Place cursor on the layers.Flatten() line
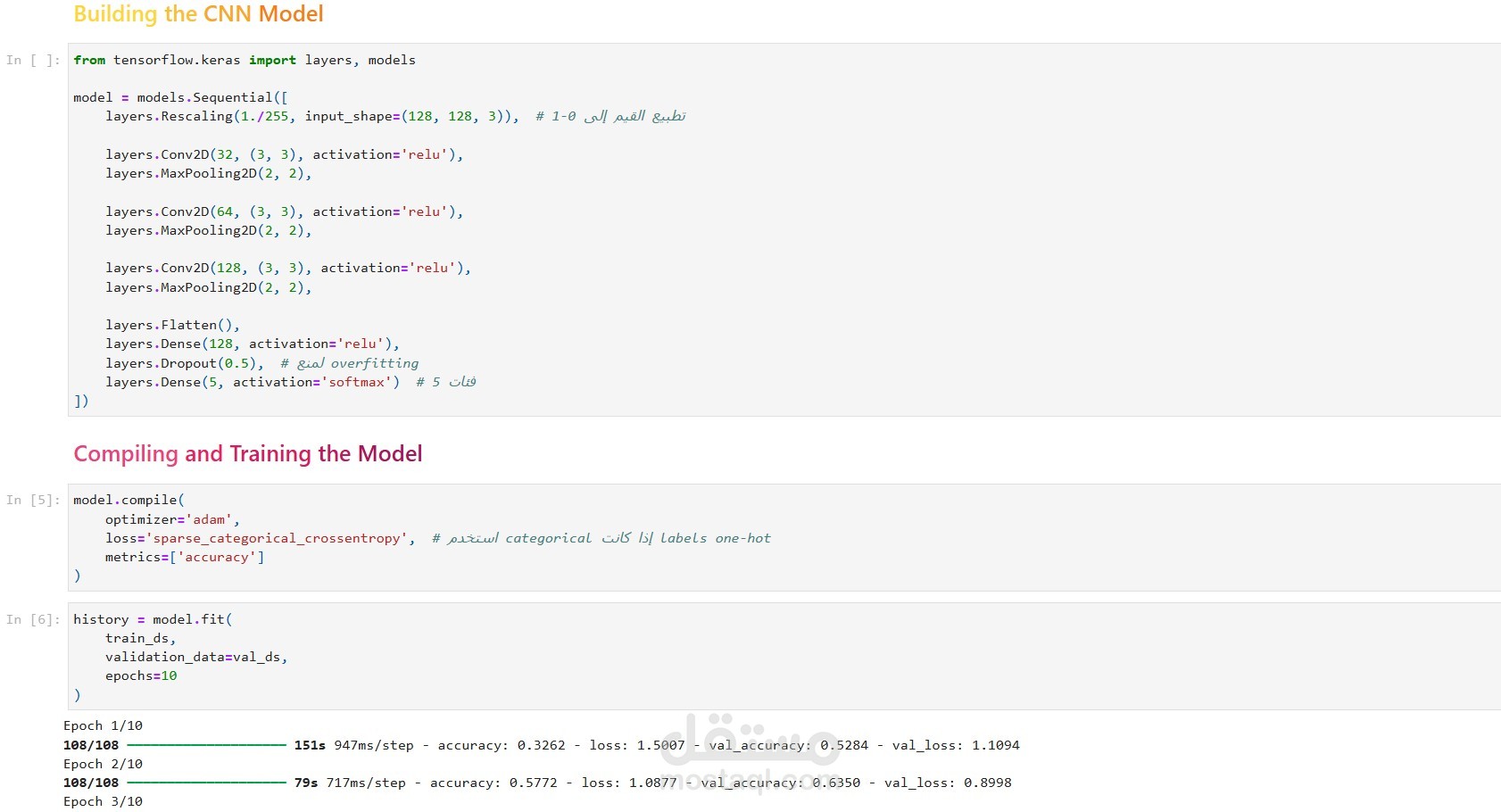This screenshot has height=812, width=1501. point(172,325)
